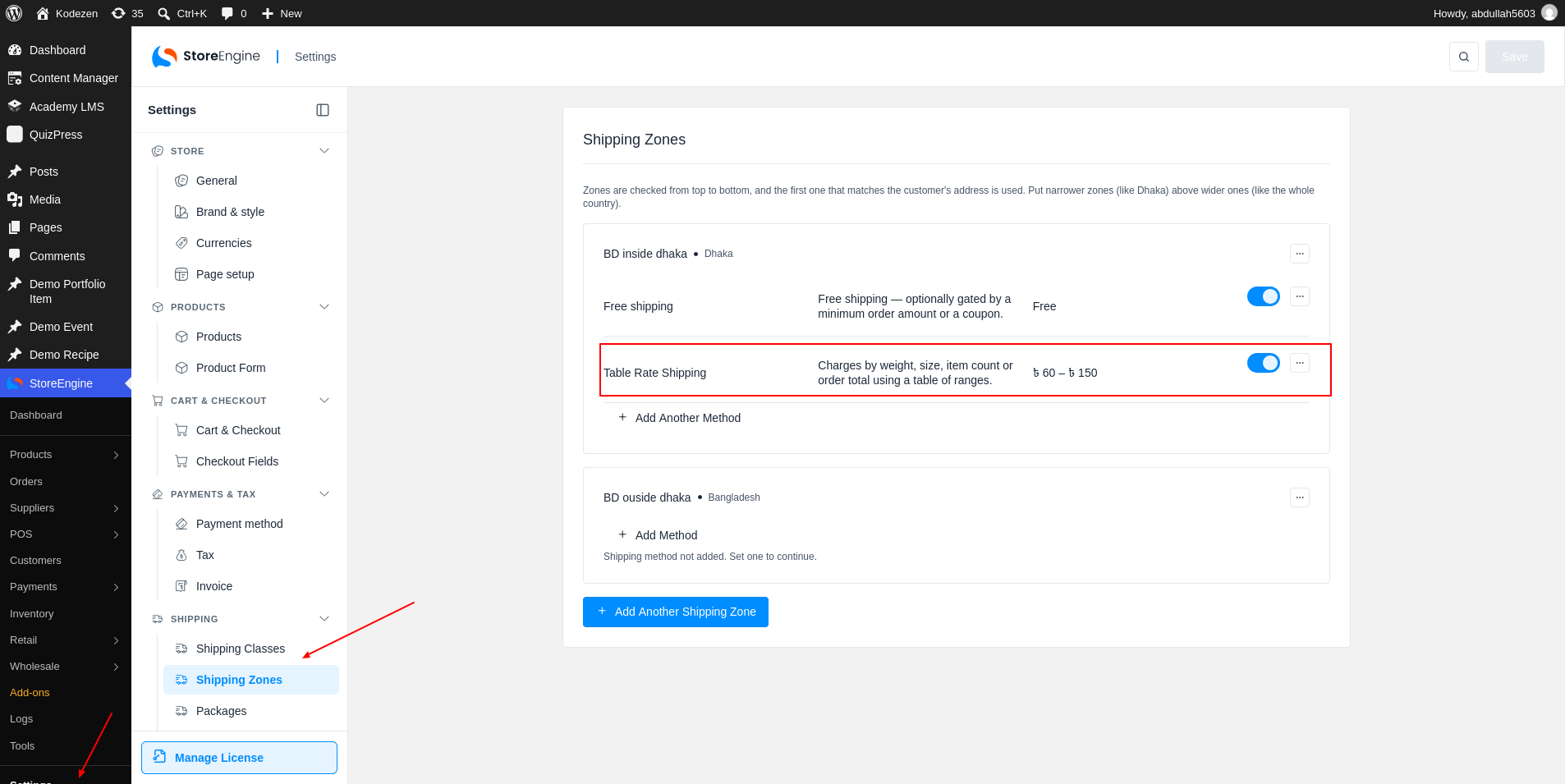
Task: Collapse the settings sidebar panel icon
Action: [323, 110]
